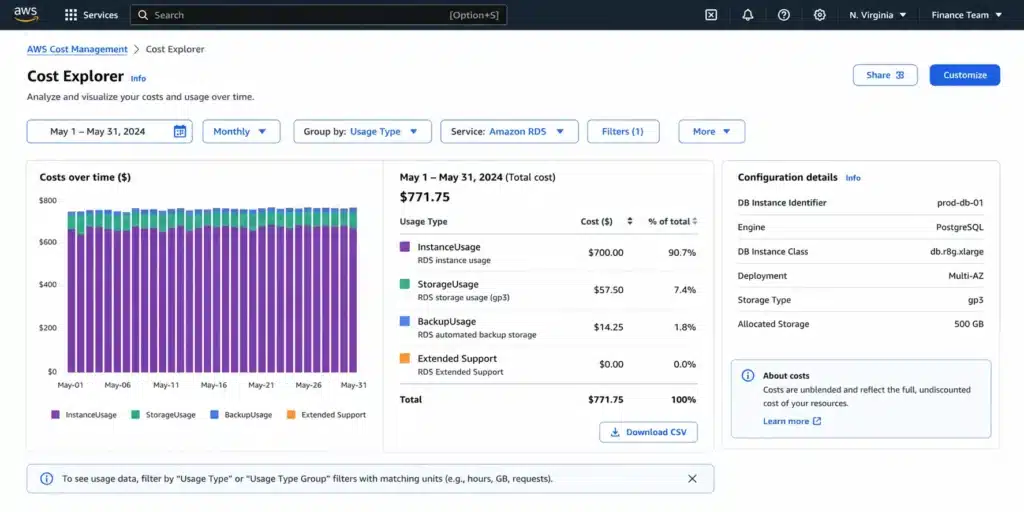Click the Usage Type column header
The height and width of the screenshot is (512, 1024).
pyautogui.click(x=423, y=221)
